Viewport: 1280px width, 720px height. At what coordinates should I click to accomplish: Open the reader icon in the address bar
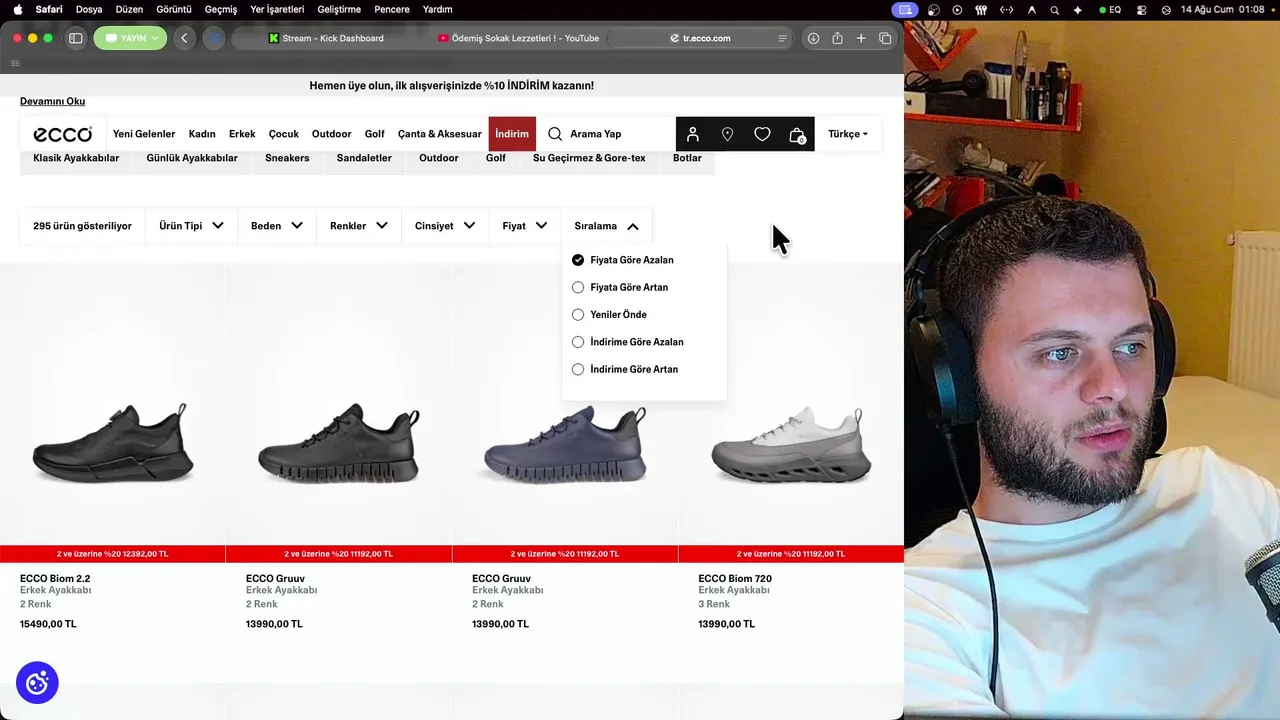pyautogui.click(x=782, y=38)
